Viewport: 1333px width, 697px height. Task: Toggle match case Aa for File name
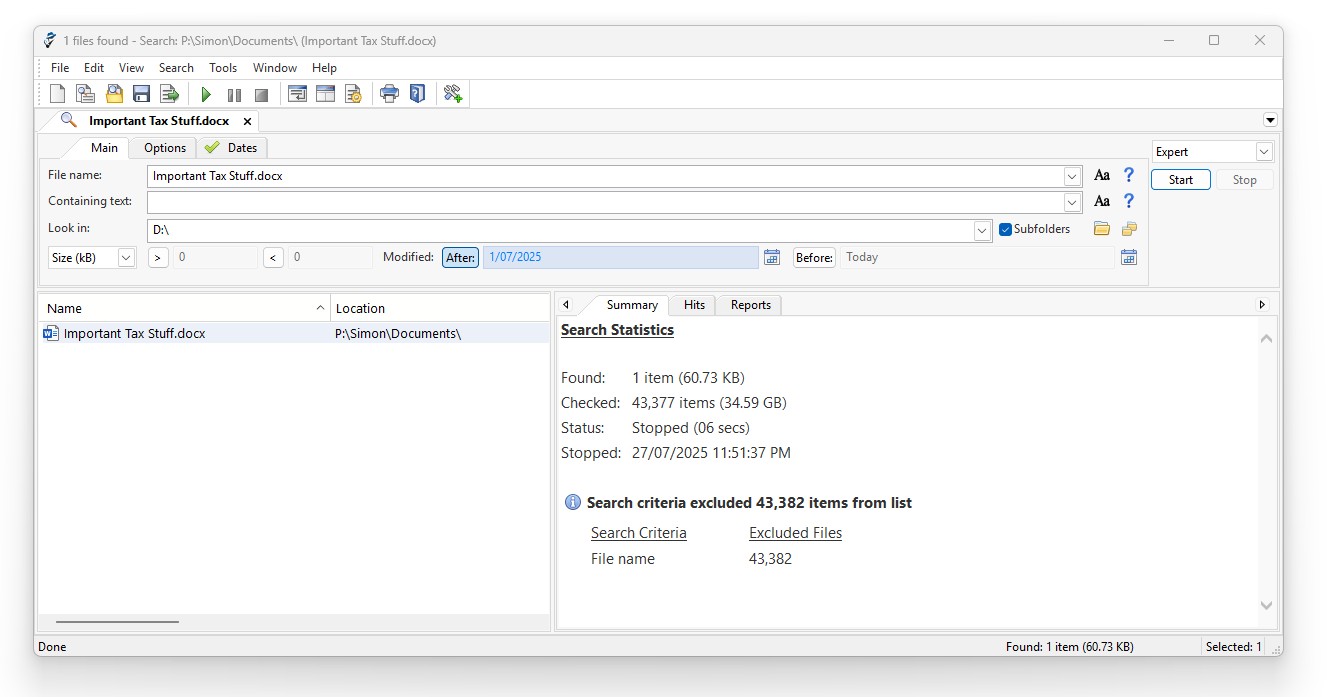(1102, 176)
